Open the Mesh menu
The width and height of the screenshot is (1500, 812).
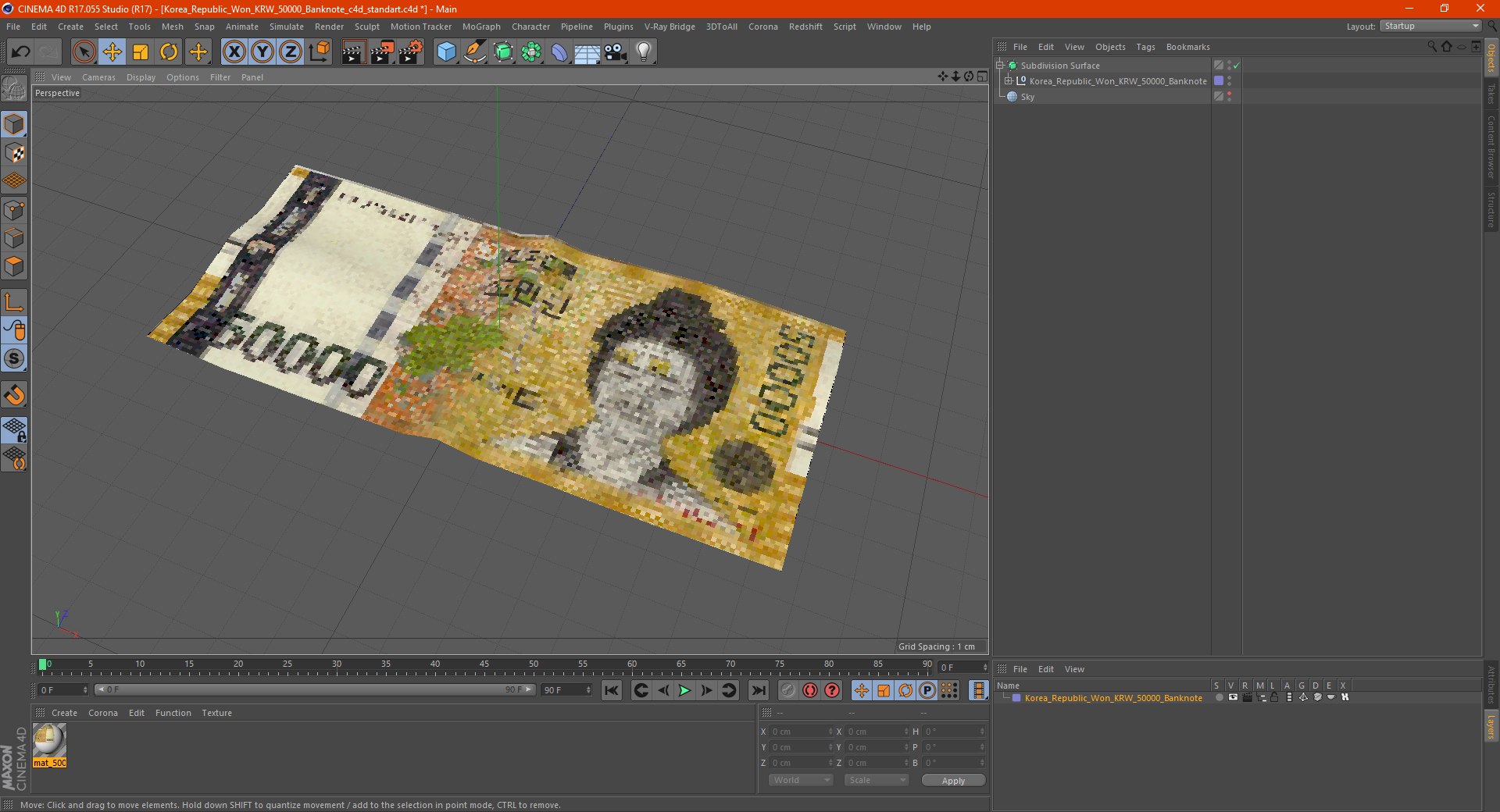click(173, 27)
